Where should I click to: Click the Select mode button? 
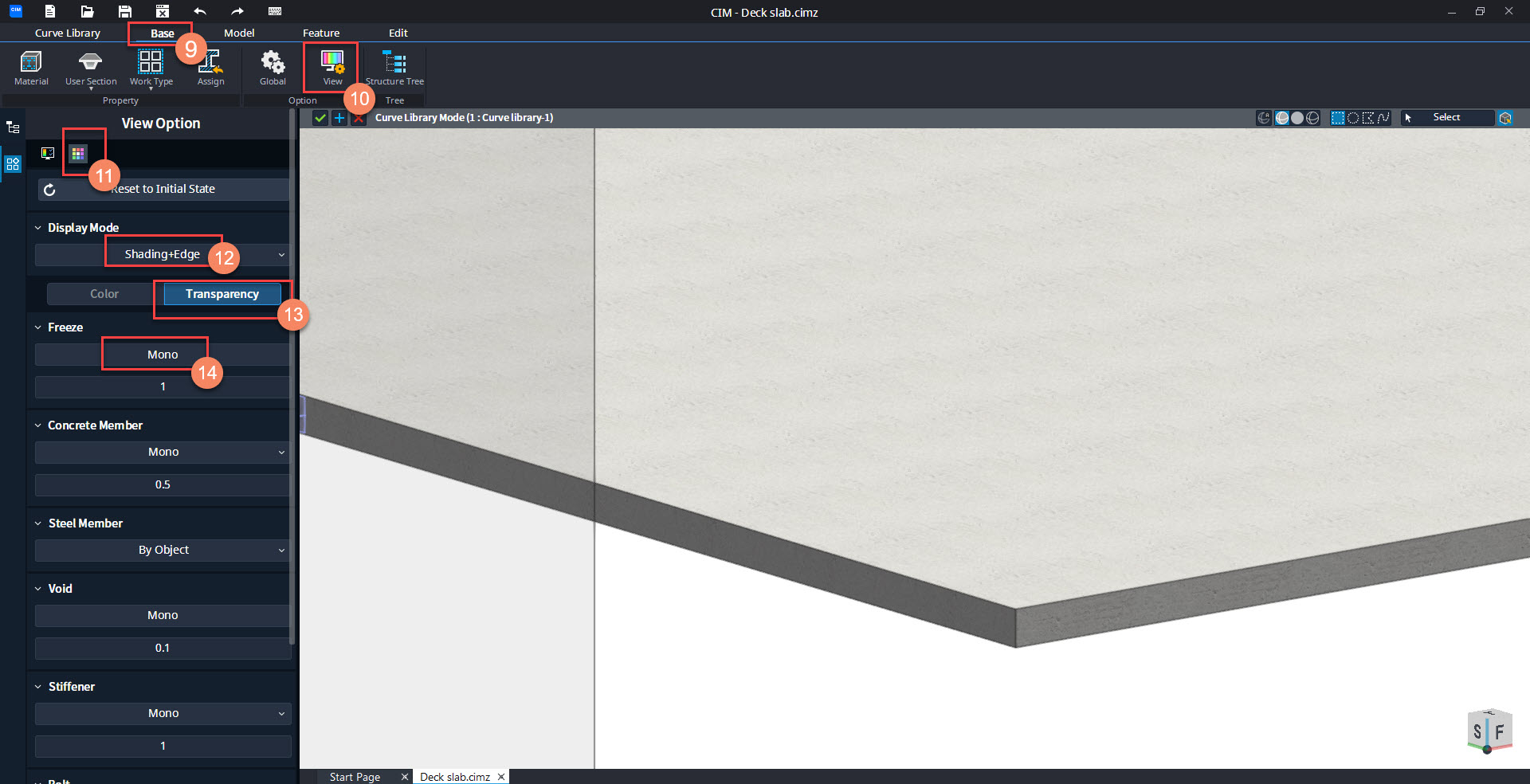(x=1446, y=118)
